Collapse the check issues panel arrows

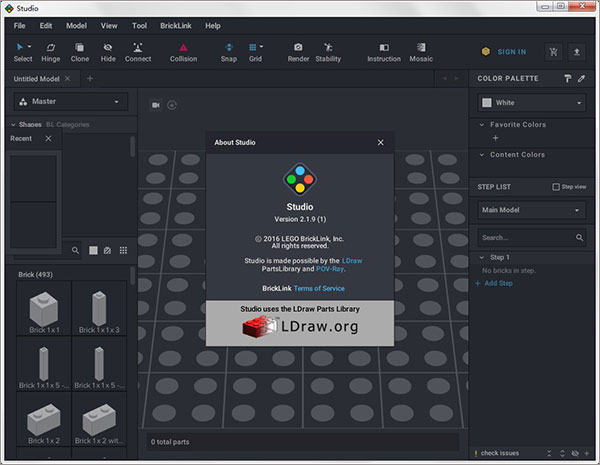click(x=549, y=454)
